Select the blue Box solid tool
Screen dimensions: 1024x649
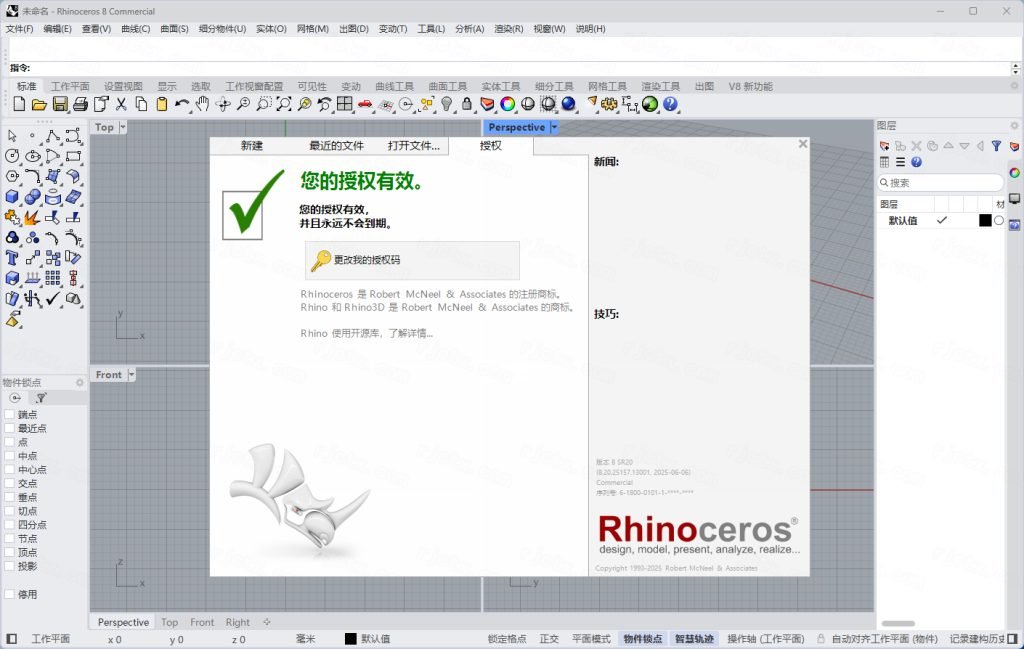[12, 197]
